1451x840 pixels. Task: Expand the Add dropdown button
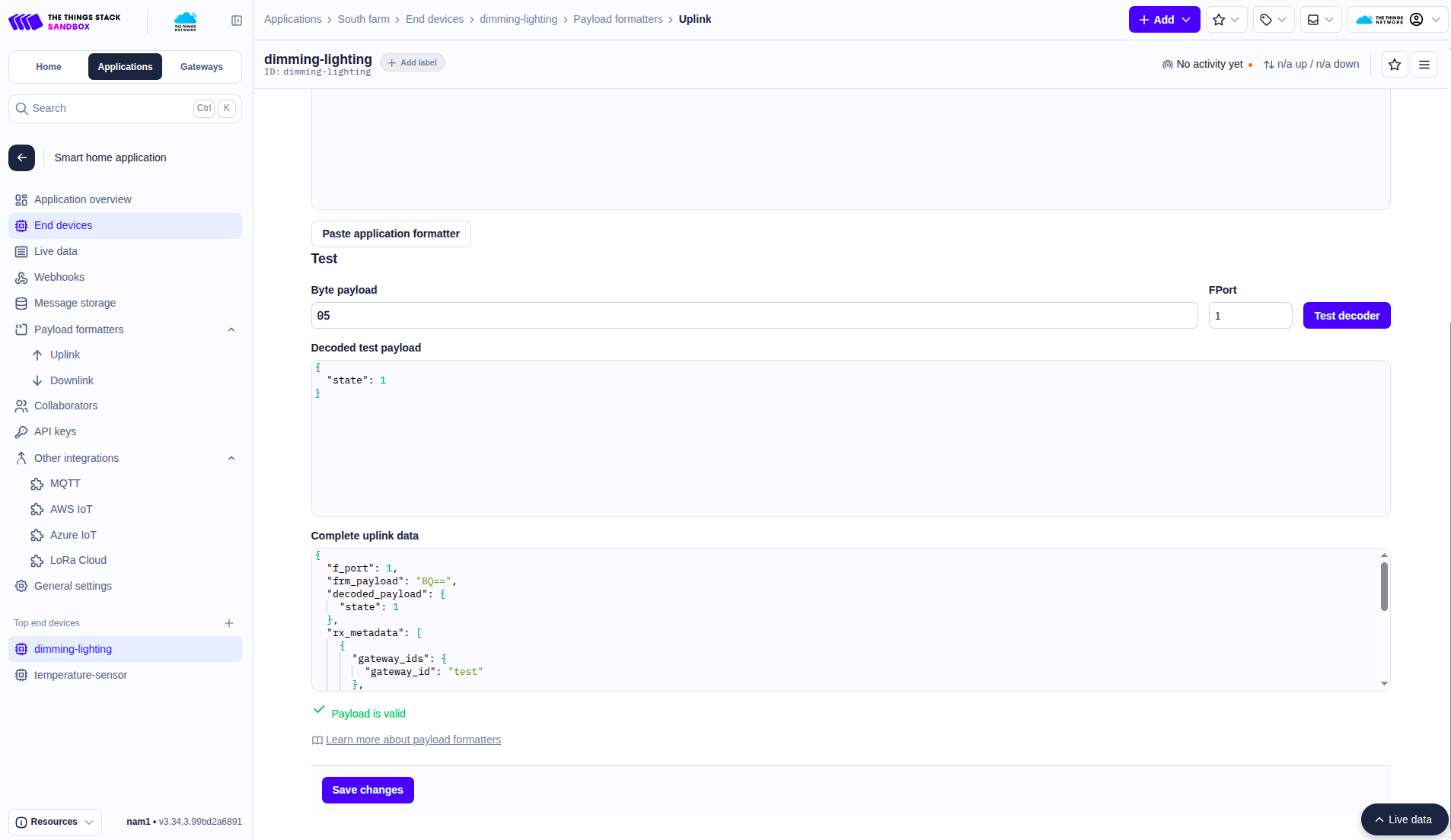tap(1164, 20)
